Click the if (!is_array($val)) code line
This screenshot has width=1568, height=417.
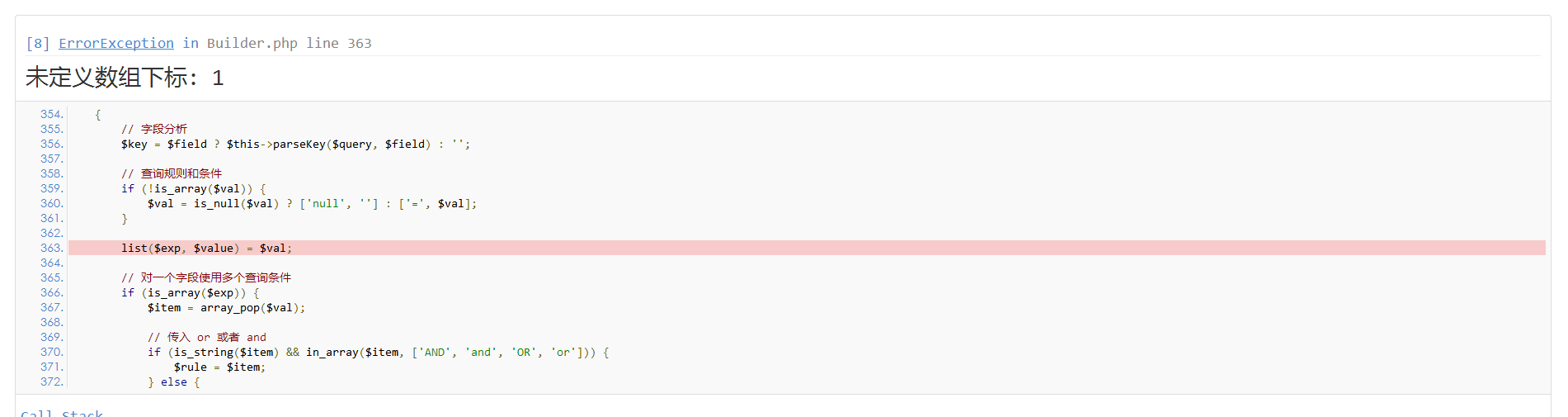pos(193,188)
